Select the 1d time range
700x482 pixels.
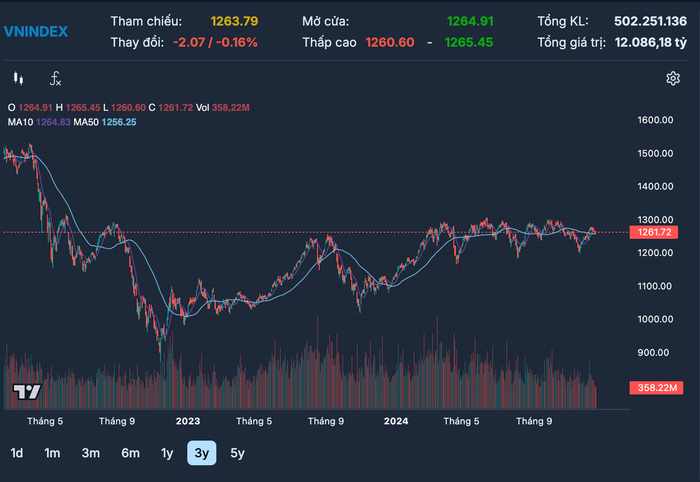17,453
